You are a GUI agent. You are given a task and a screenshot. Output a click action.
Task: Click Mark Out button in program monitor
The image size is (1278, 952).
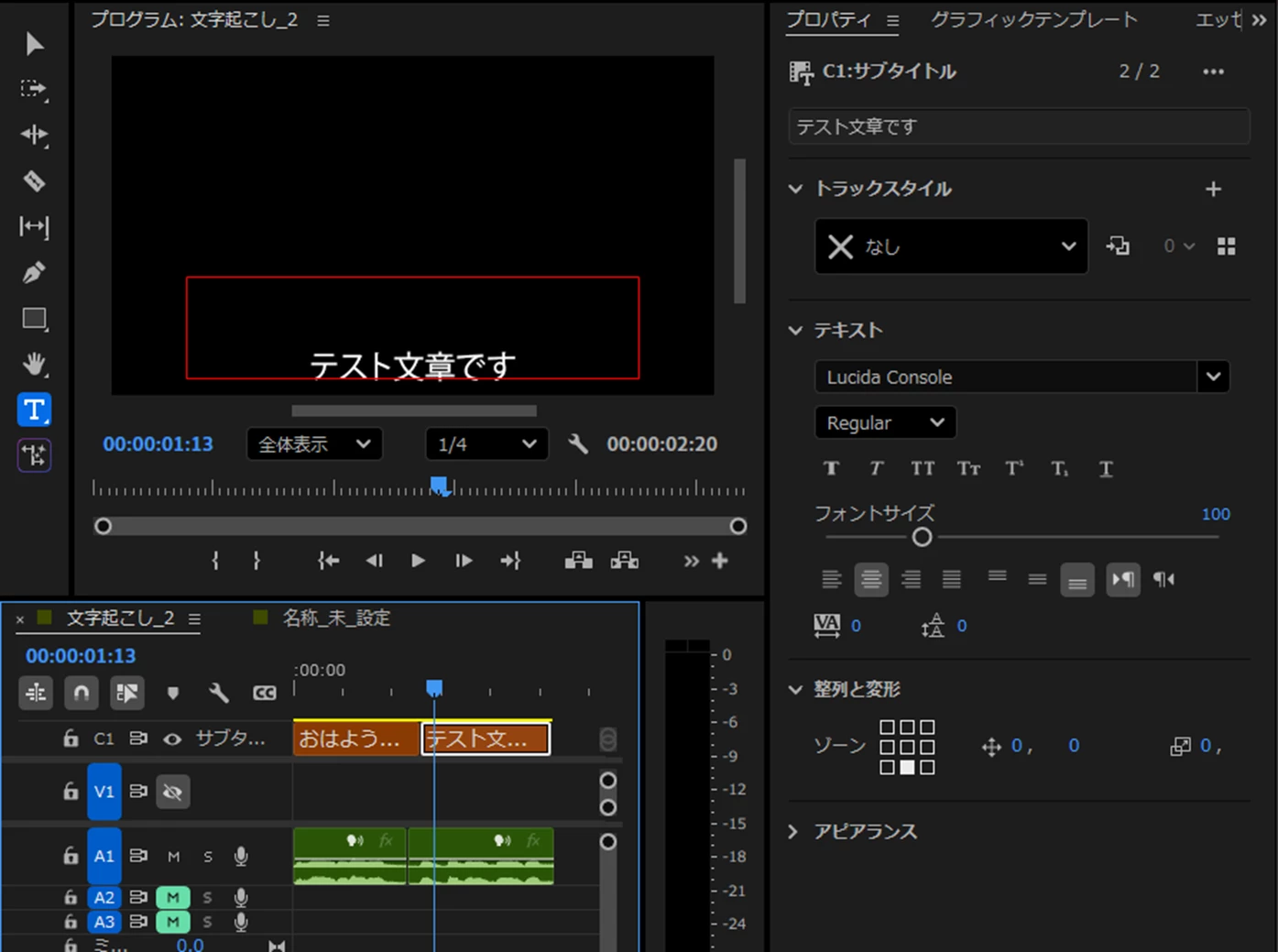(x=257, y=561)
